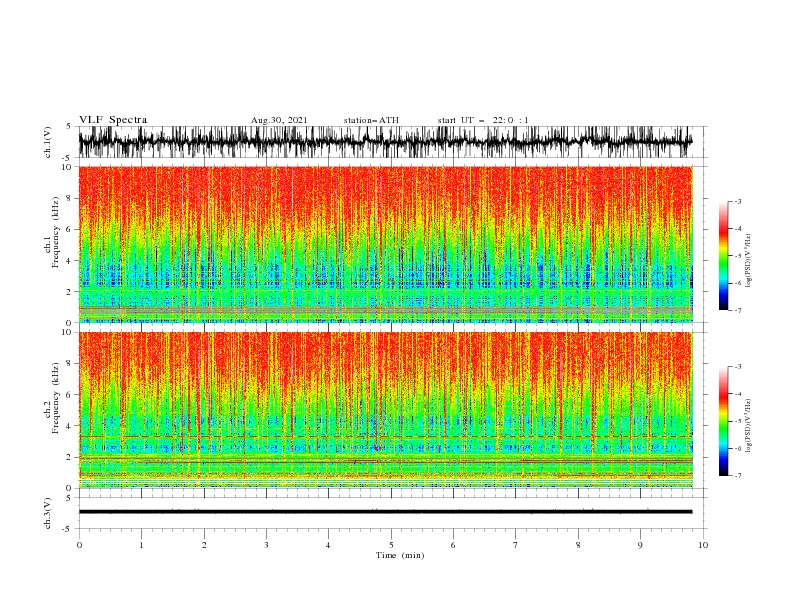Click the ch.1 spectrogram plot area
This screenshot has height=612, width=792.
[x=385, y=244]
